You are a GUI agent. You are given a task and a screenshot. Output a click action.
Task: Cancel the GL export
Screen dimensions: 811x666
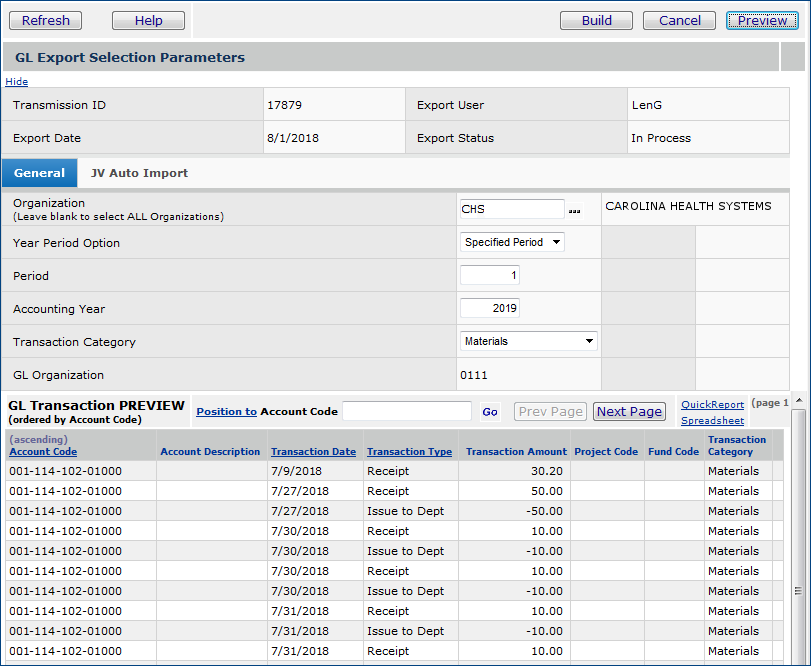[679, 20]
